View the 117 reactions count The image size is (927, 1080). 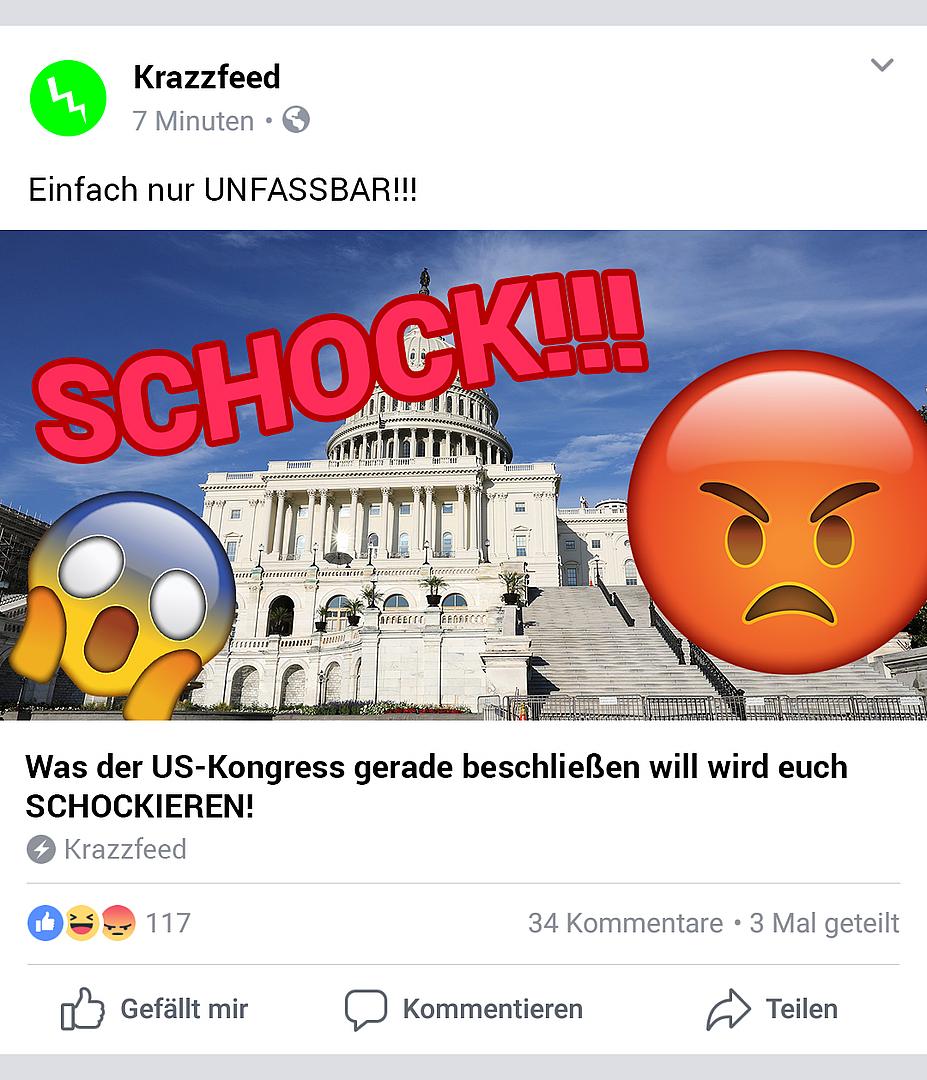point(168,923)
